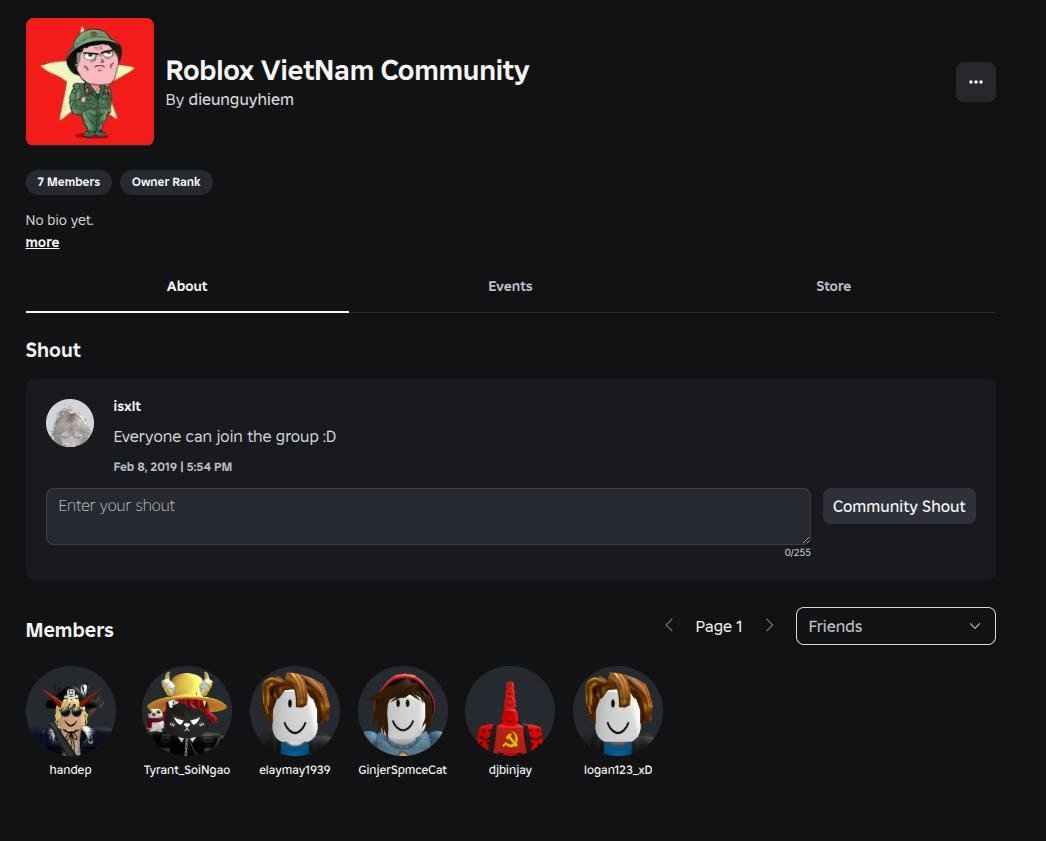The image size is (1046, 841).
Task: Open Tyrant_SoiNgao's member avatar
Action: click(187, 711)
